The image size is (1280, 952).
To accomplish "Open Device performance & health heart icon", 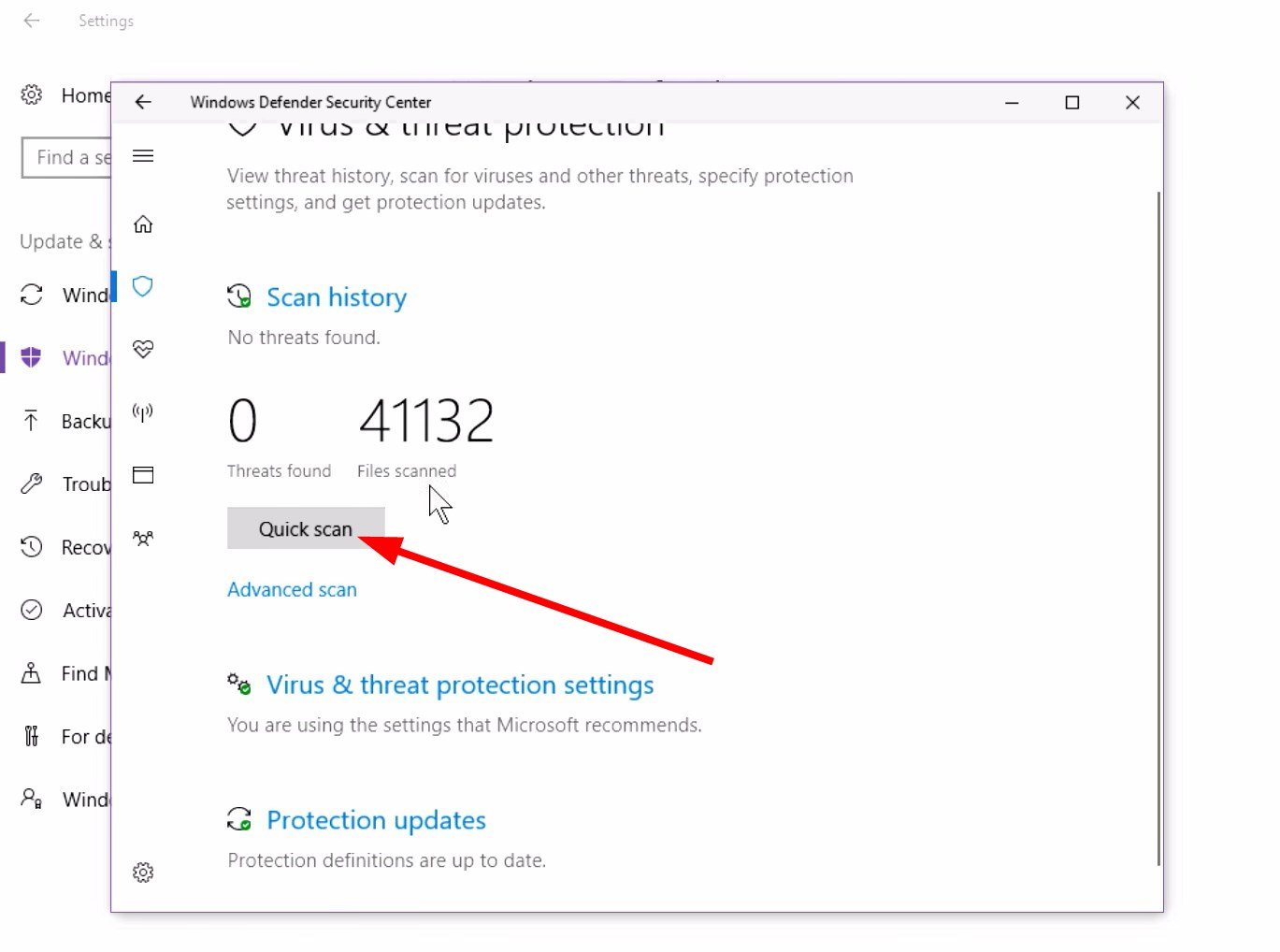I will [143, 349].
